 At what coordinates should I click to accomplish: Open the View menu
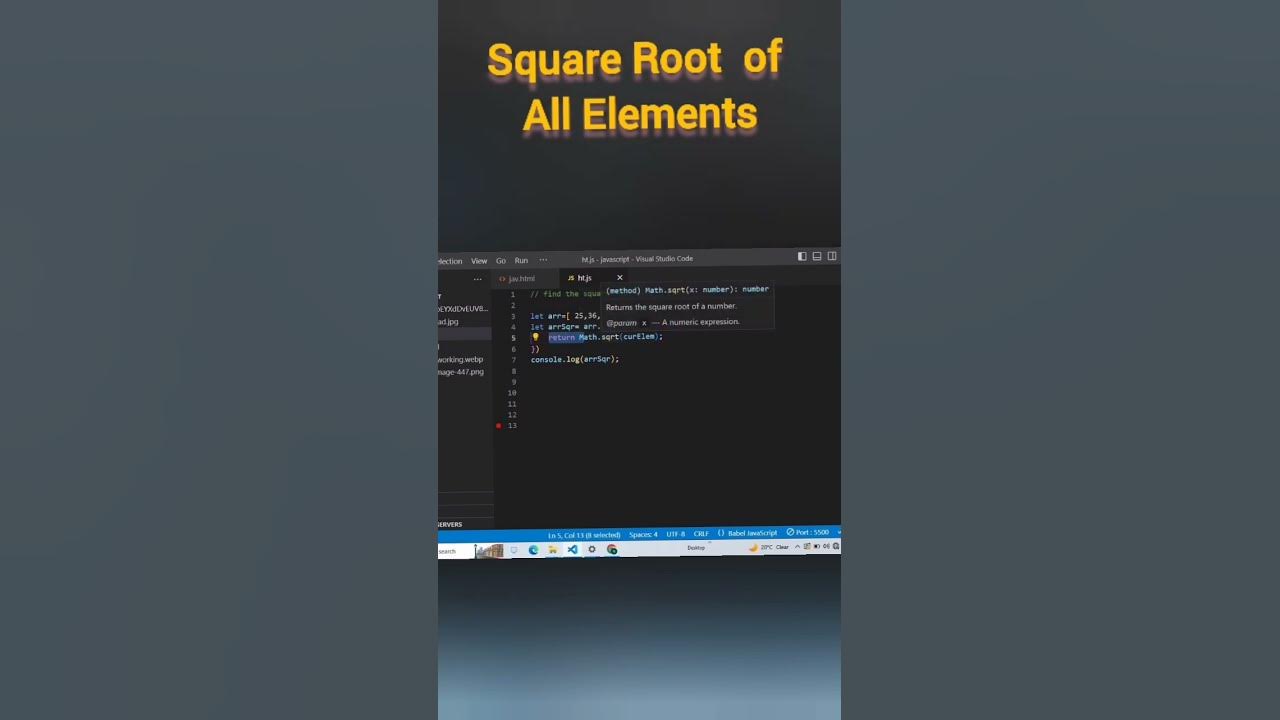pyautogui.click(x=479, y=261)
